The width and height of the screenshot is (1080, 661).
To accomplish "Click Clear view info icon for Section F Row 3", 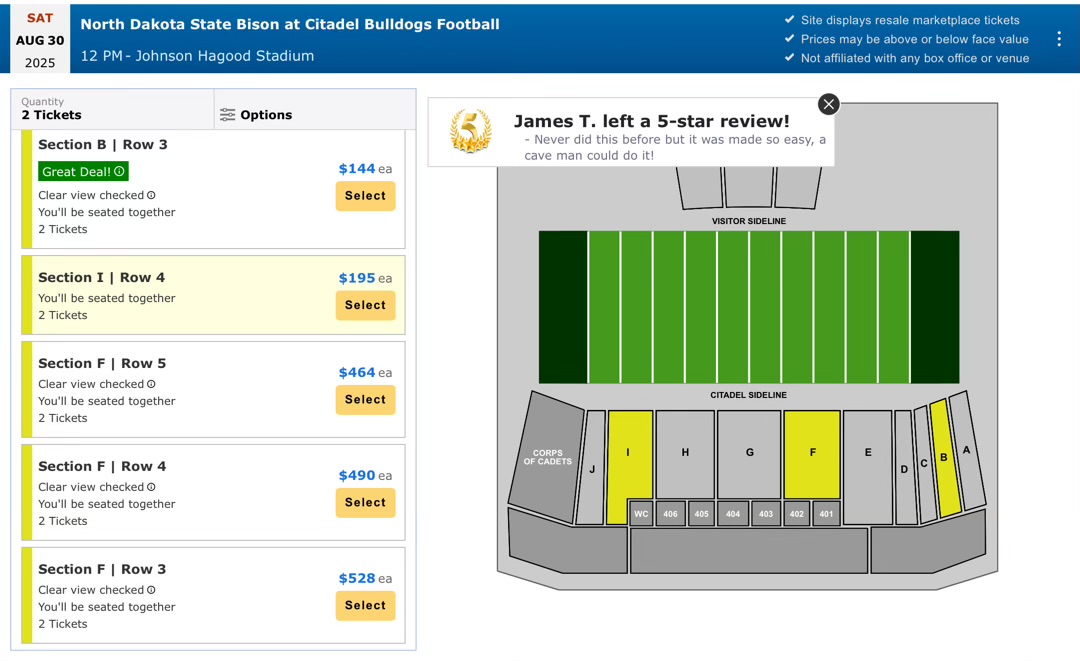I will (152, 590).
